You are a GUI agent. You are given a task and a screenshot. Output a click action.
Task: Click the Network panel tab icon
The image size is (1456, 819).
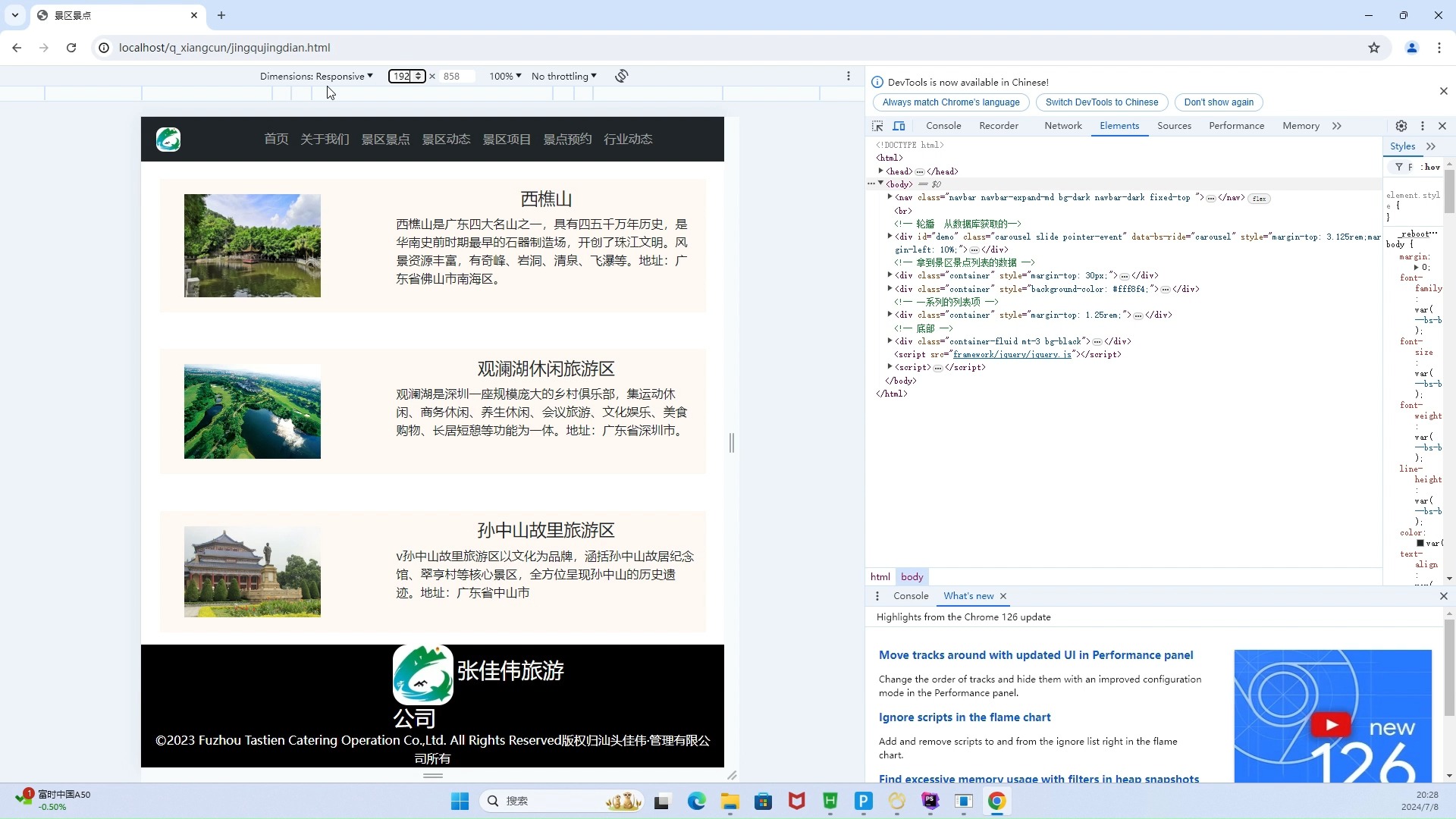click(x=1063, y=125)
